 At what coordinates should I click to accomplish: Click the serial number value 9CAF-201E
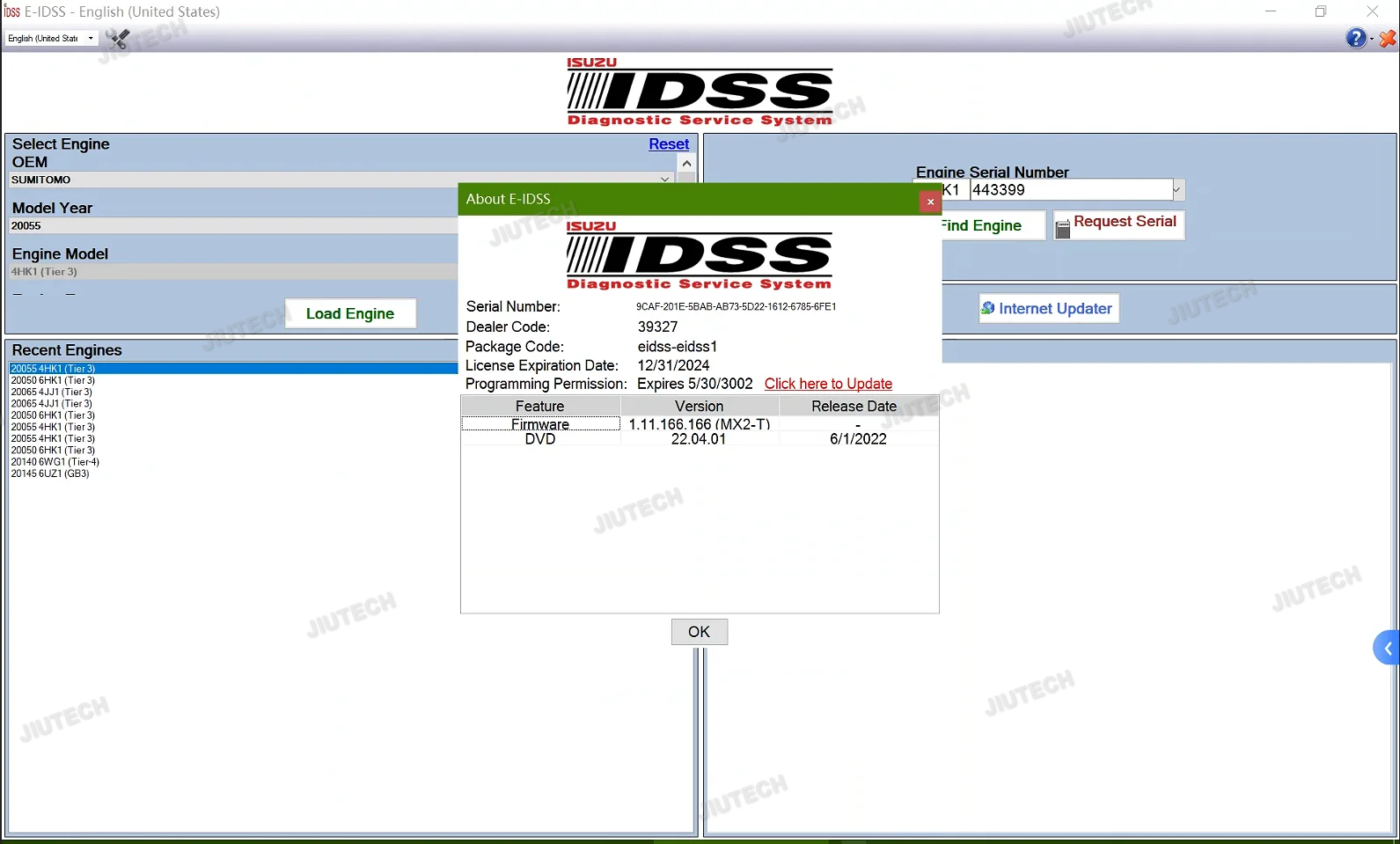tap(737, 307)
